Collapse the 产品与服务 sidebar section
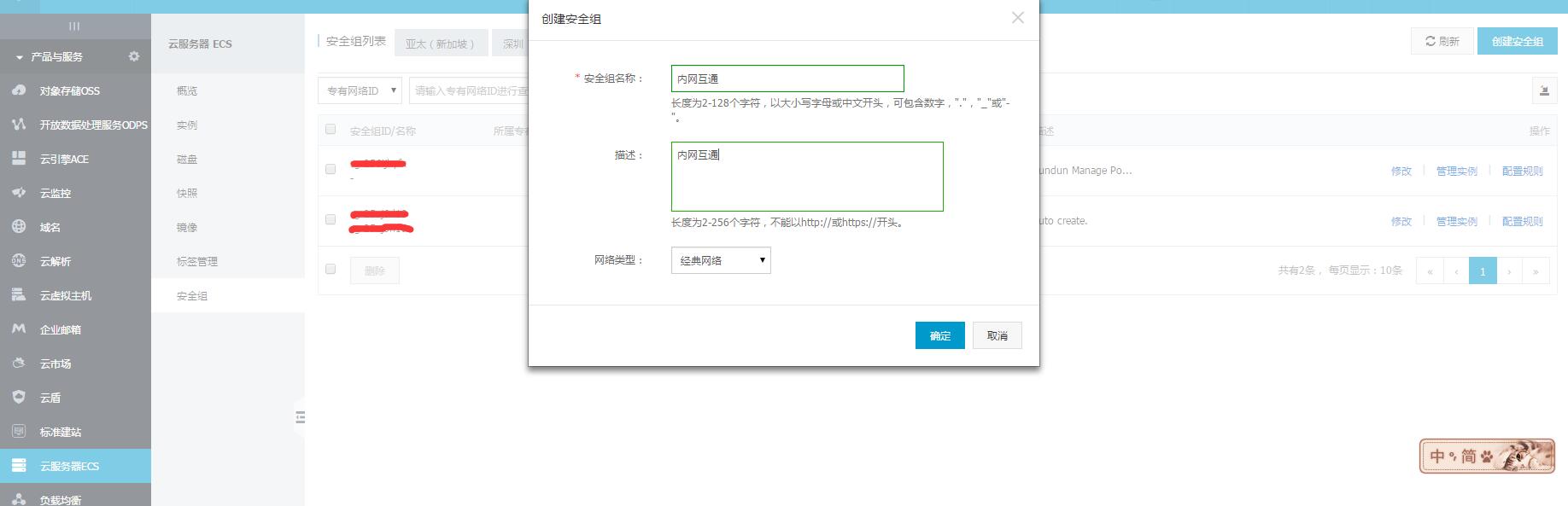Image resolution: width=1568 pixels, height=506 pixels. click(20, 57)
